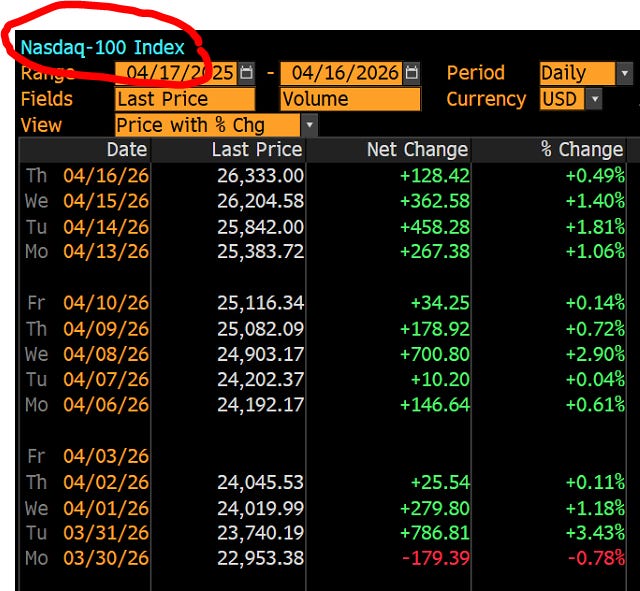Click percent change +3.43%
This screenshot has height=591, width=640.
[595, 533]
